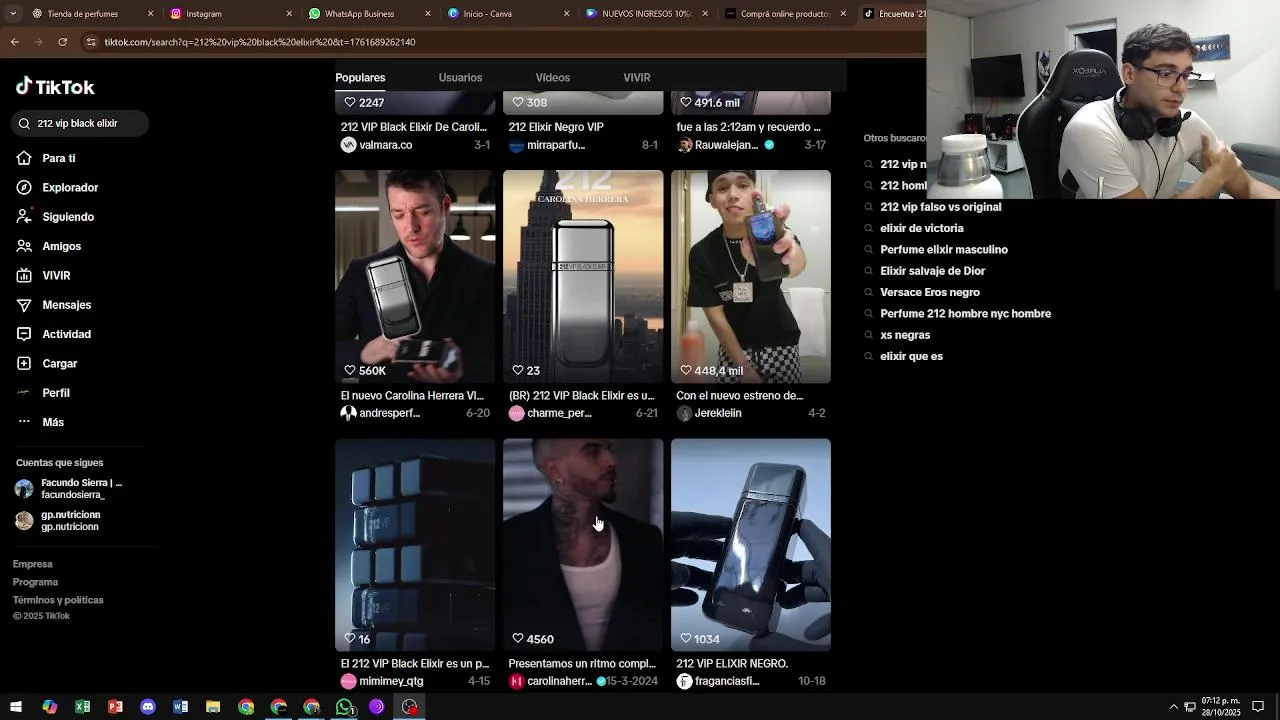Open site information icon in address bar
The height and width of the screenshot is (720, 1280).
coord(91,42)
